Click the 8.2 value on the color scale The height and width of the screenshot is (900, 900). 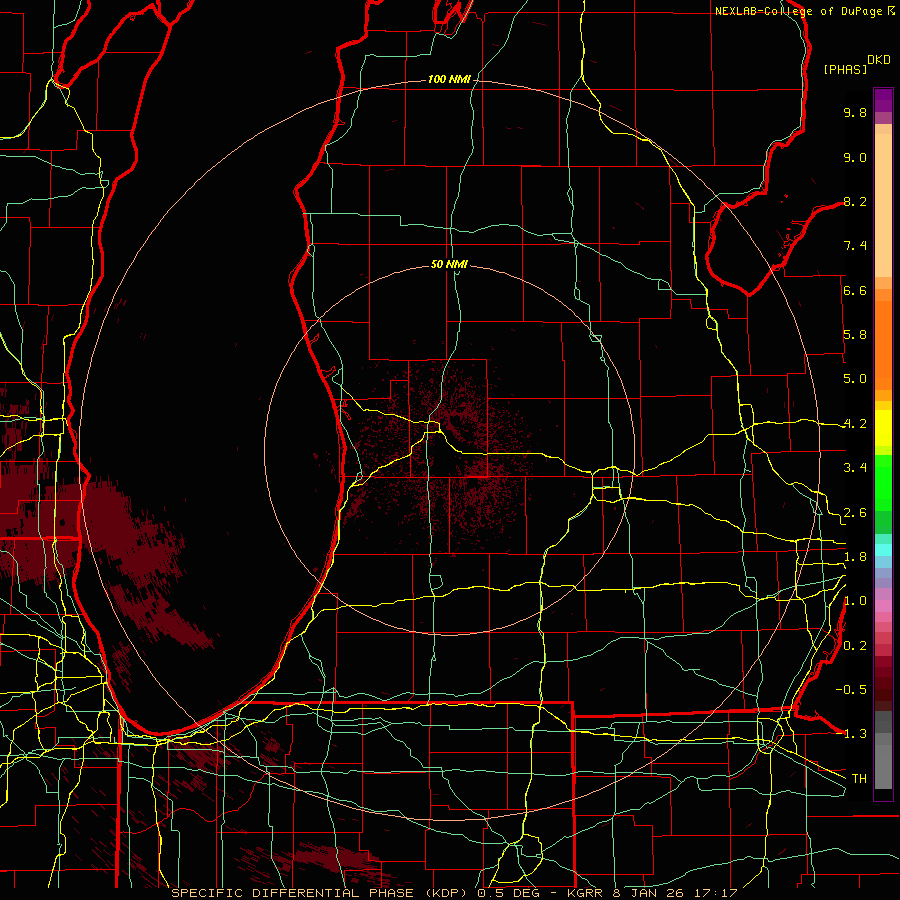point(855,201)
